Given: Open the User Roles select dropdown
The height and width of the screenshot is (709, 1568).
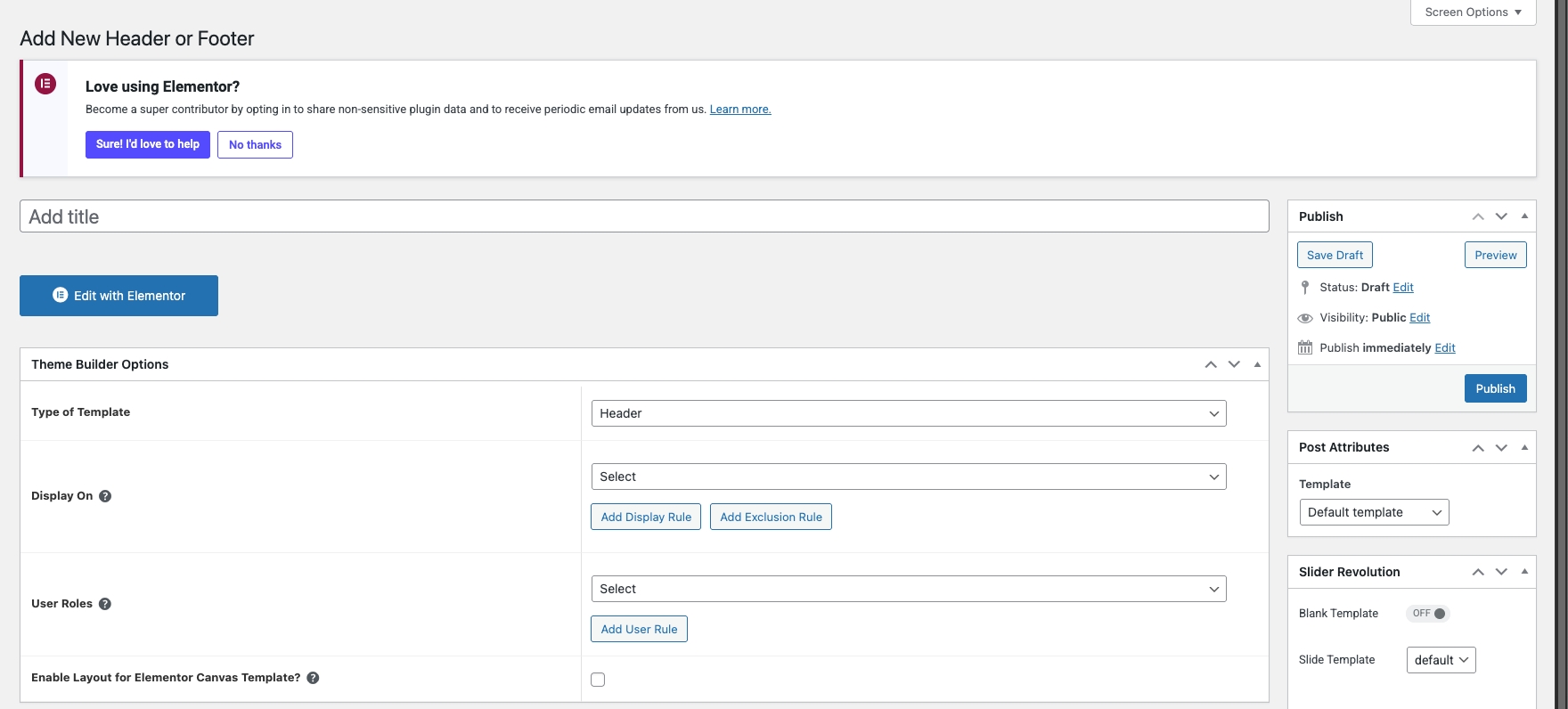Looking at the screenshot, I should (x=908, y=589).
